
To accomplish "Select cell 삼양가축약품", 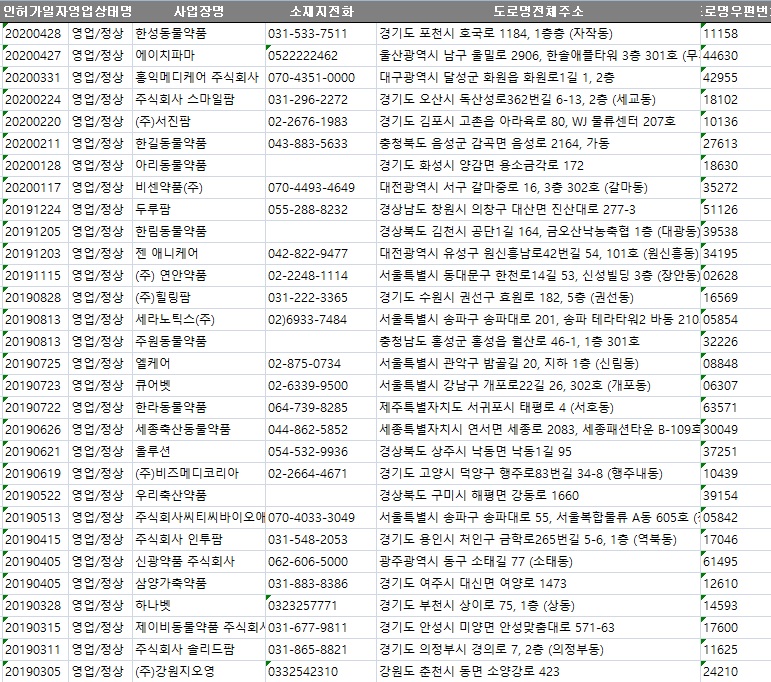I will [x=199, y=584].
